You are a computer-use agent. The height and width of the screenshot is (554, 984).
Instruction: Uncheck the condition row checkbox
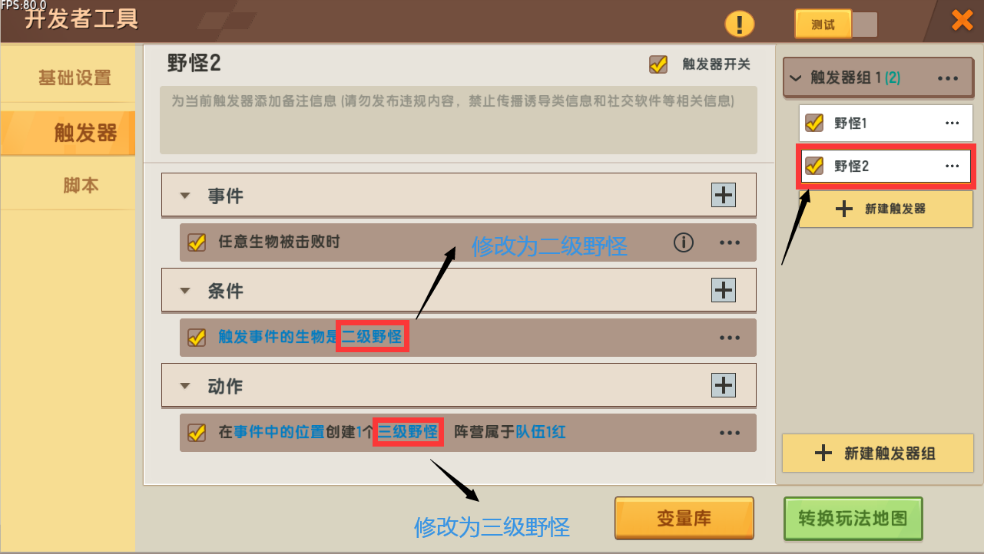coord(196,338)
